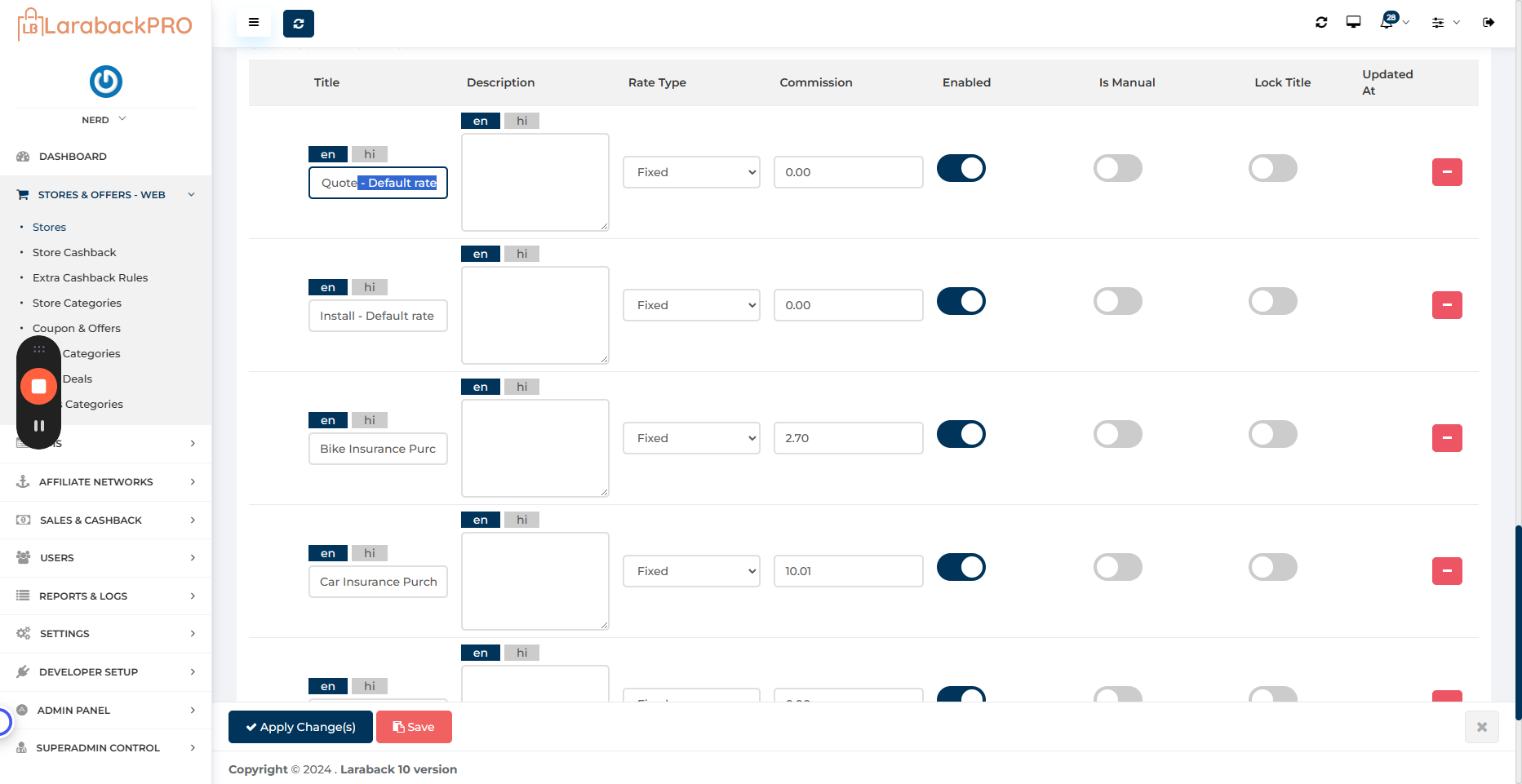Turn on Is Manual for Quote row
The height and width of the screenshot is (784, 1522).
[x=1118, y=168]
